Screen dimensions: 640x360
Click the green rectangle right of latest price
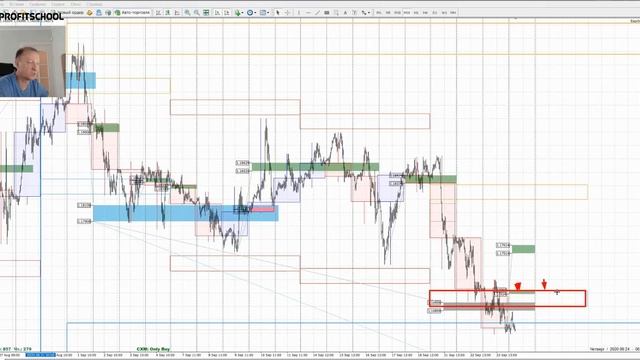pyautogui.click(x=523, y=249)
